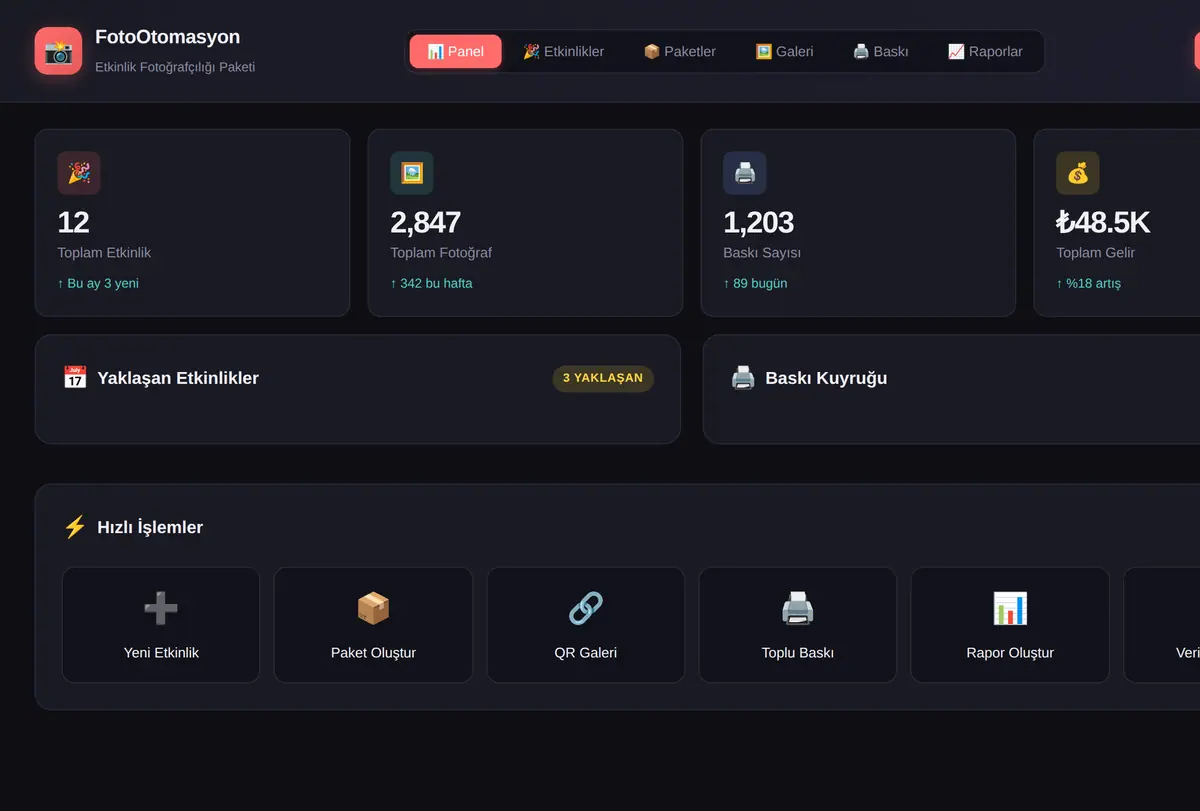Image resolution: width=1200 pixels, height=811 pixels.
Task: Click the picture icon in Toplam Fotoğraf card
Action: [412, 173]
